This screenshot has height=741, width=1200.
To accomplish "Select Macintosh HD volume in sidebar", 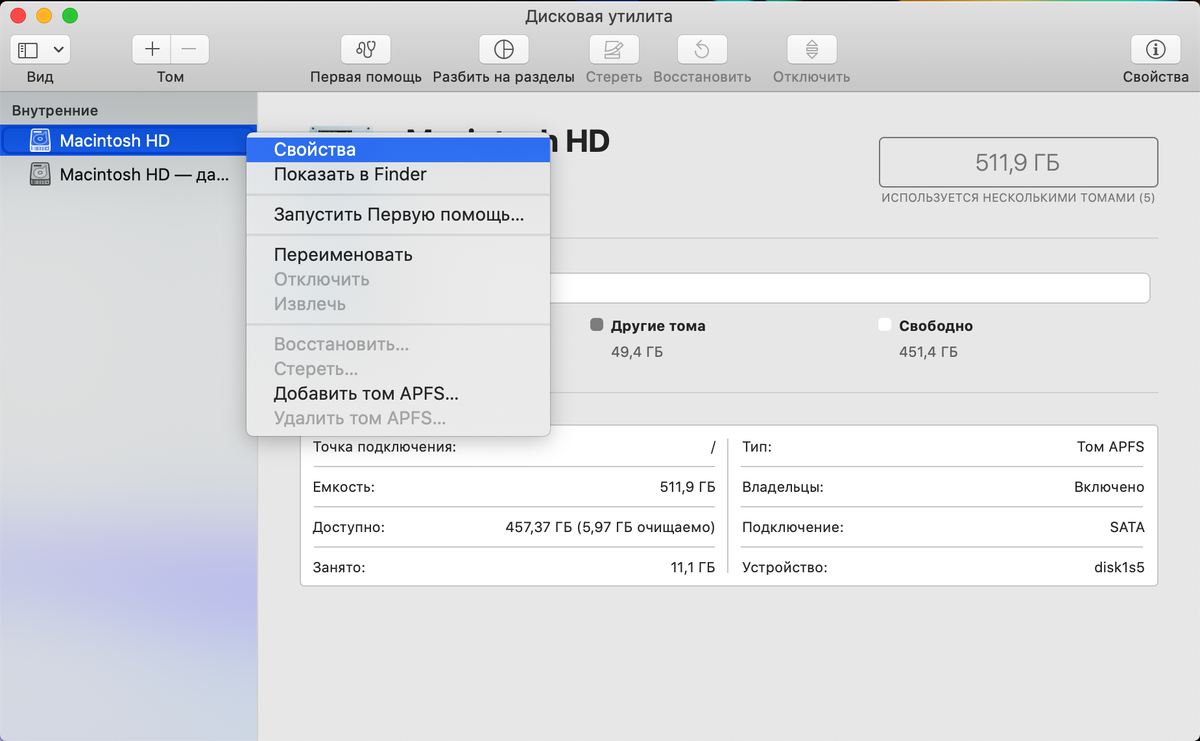I will 128,141.
